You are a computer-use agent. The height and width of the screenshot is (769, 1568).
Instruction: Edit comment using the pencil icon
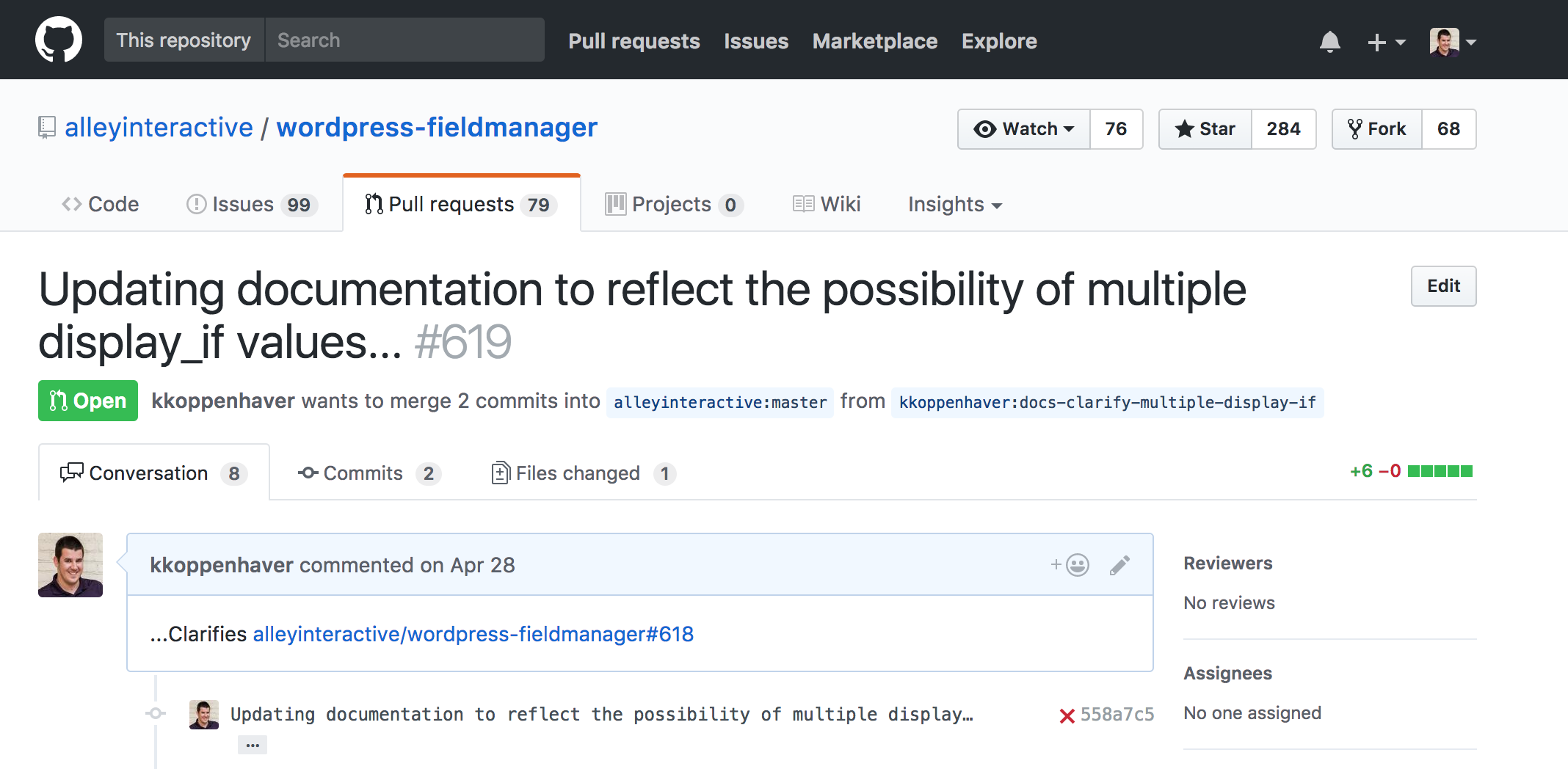(x=1119, y=565)
